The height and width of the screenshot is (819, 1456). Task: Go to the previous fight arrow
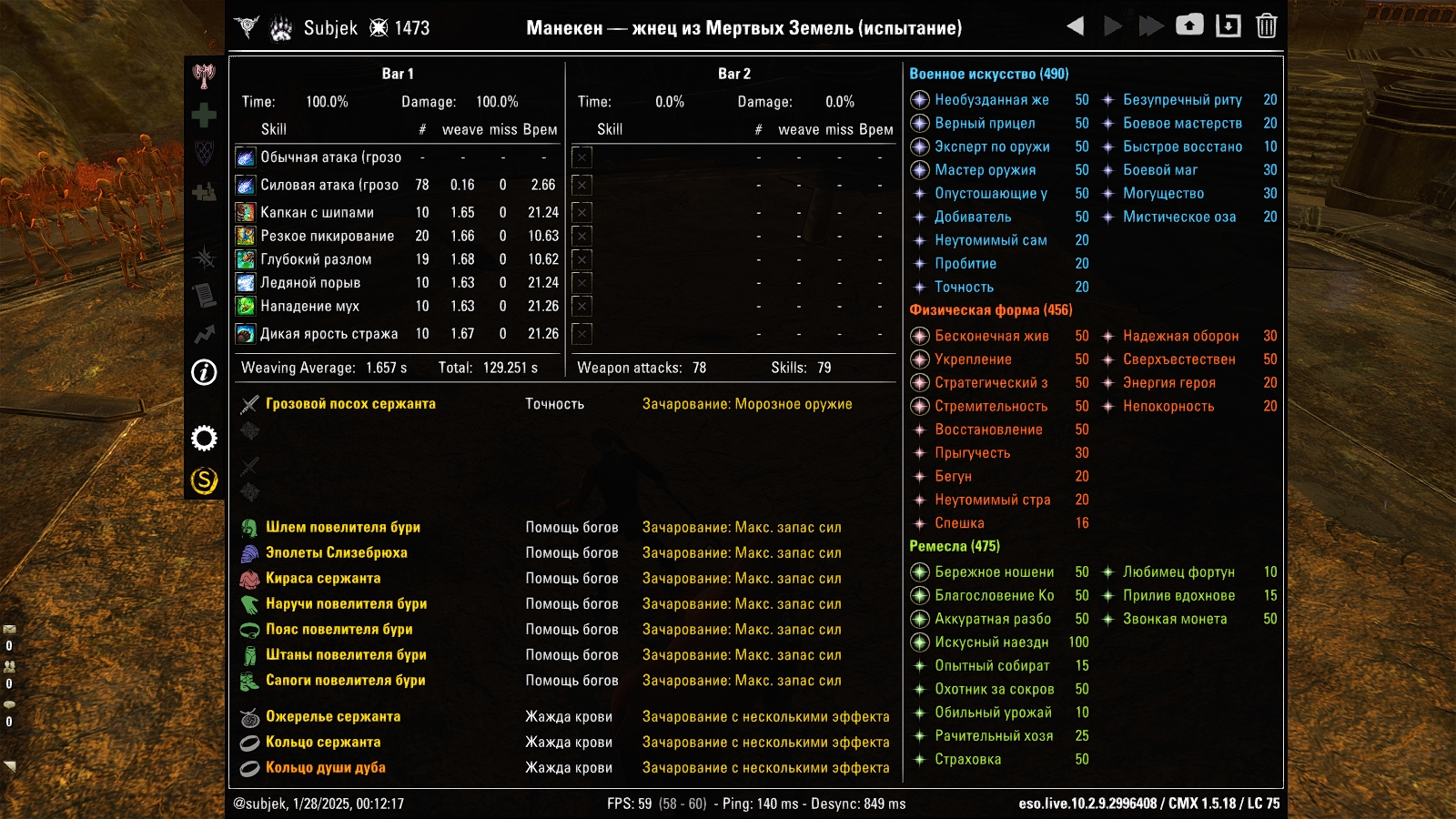(1076, 26)
